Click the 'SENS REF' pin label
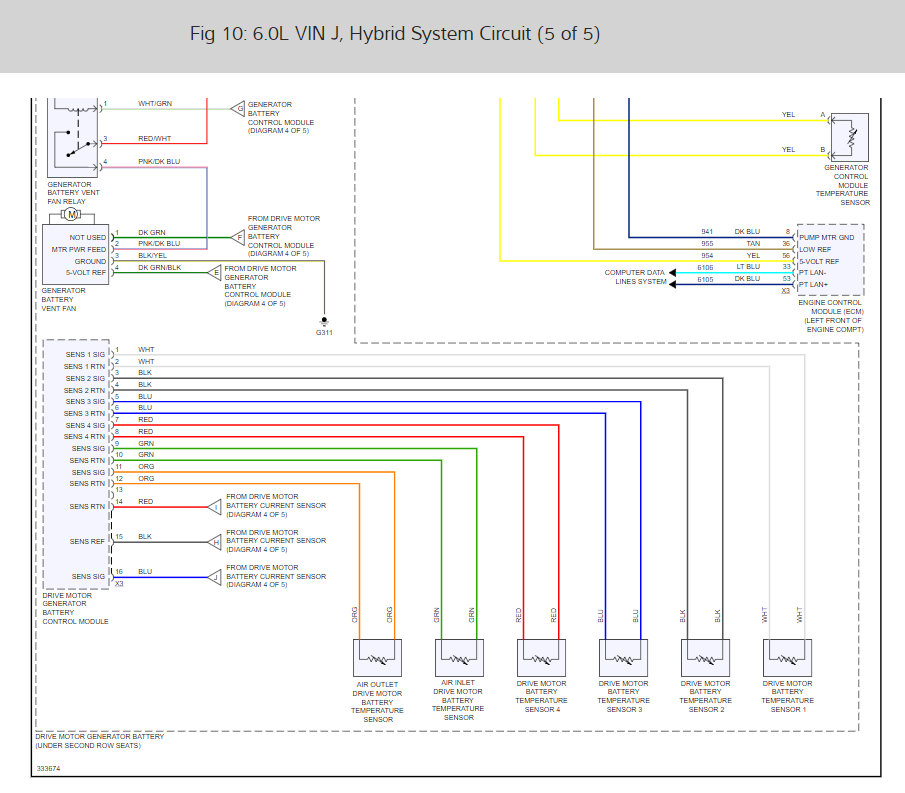Image resolution: width=905 pixels, height=793 pixels. [87, 542]
